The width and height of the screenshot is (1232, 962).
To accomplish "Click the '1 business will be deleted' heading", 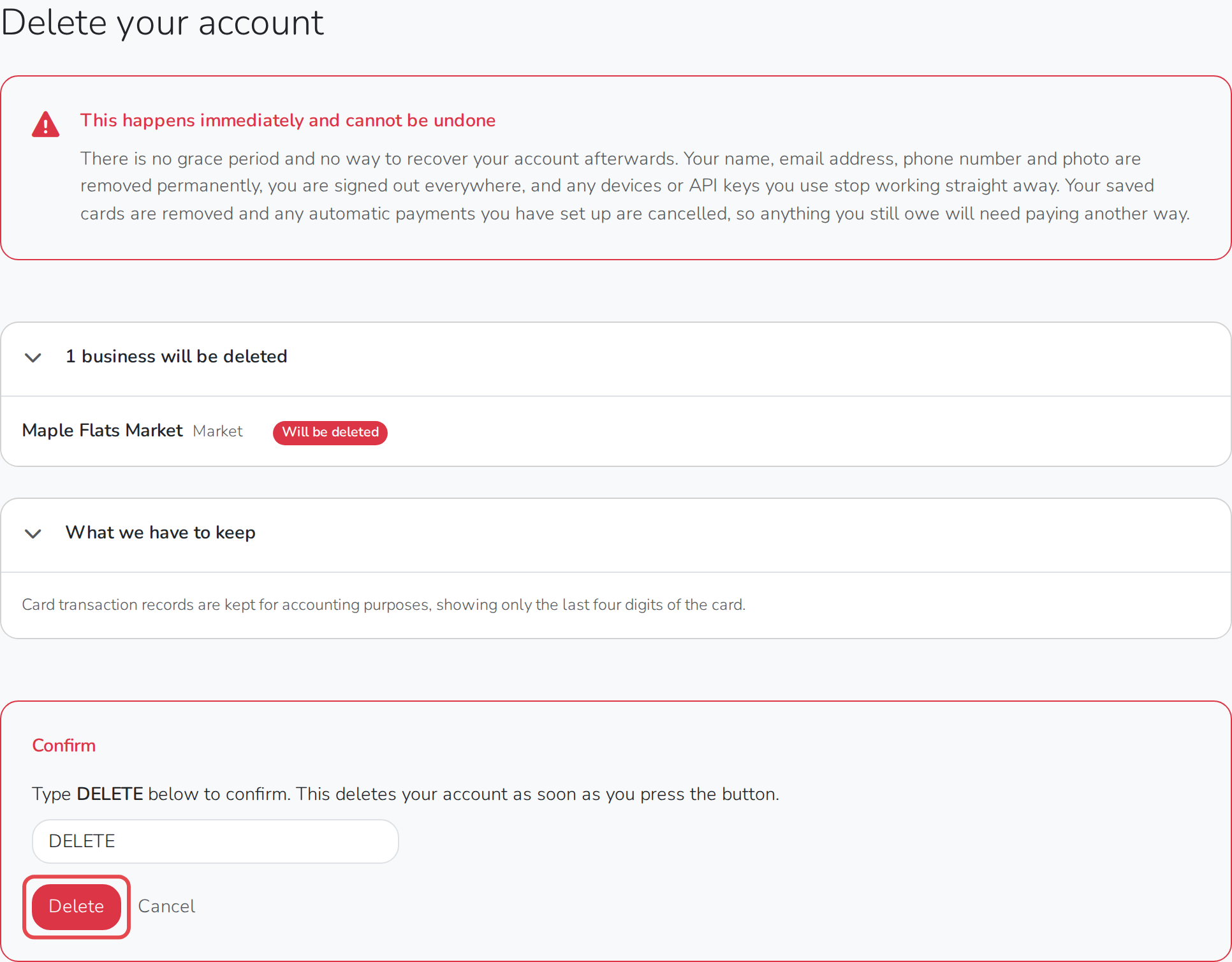I will (177, 357).
